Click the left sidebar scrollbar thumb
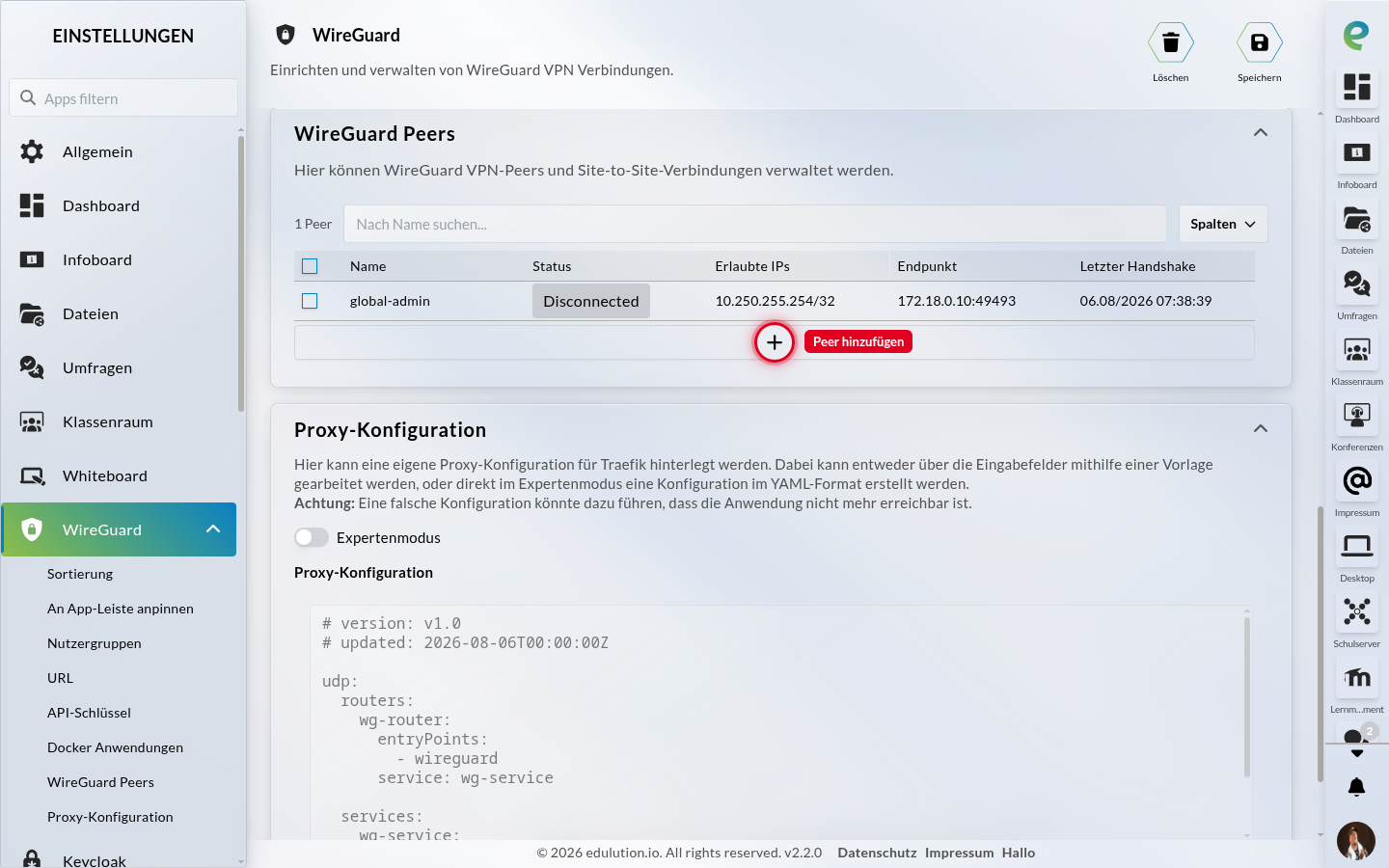The height and width of the screenshot is (868, 1389). pos(241,275)
